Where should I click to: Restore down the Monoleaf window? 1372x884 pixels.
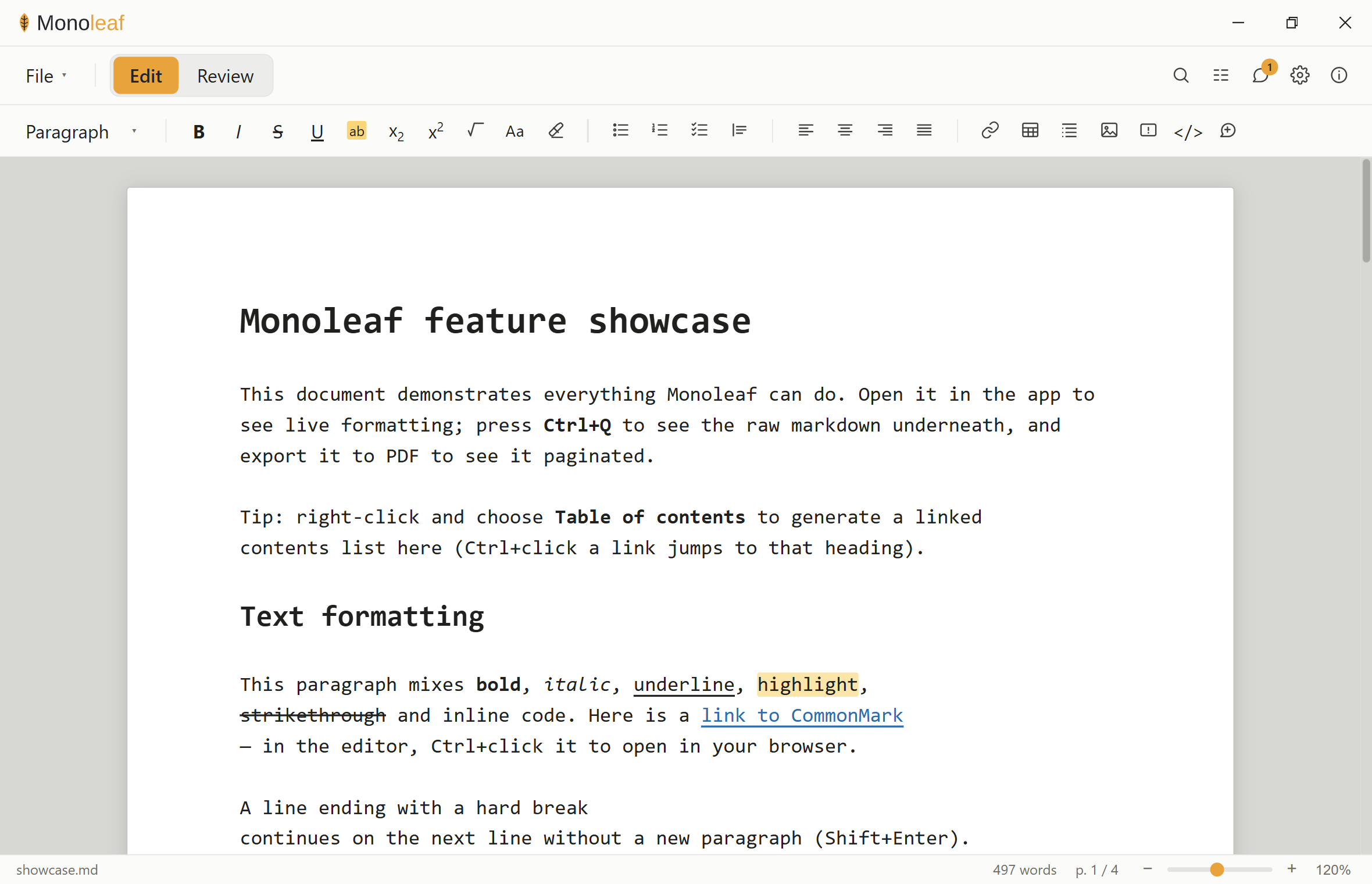[1292, 23]
